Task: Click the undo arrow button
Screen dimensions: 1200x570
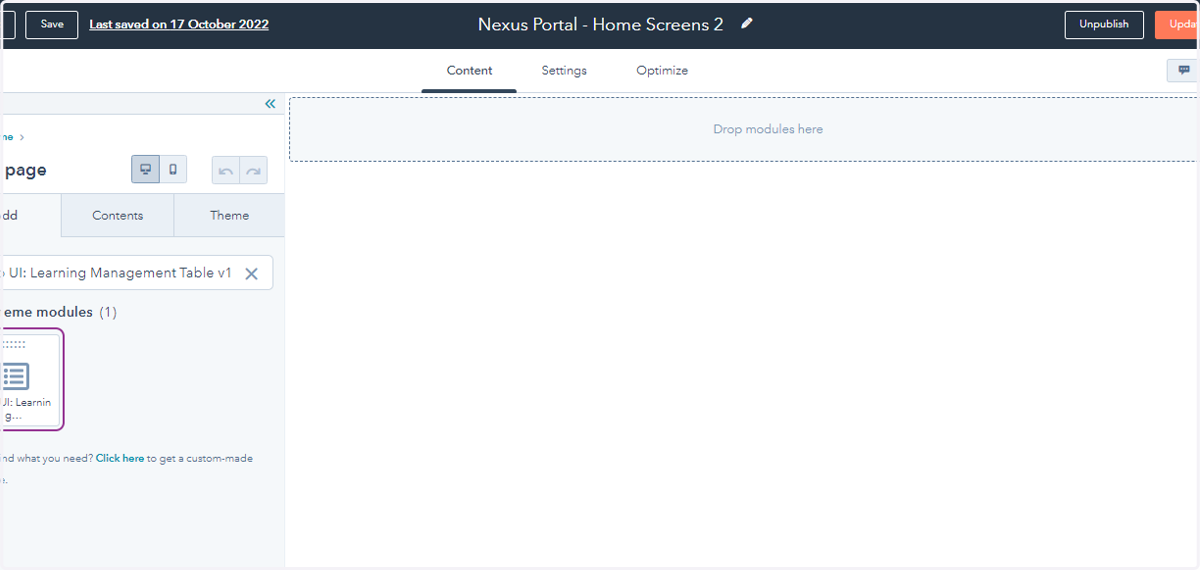Action: click(226, 171)
